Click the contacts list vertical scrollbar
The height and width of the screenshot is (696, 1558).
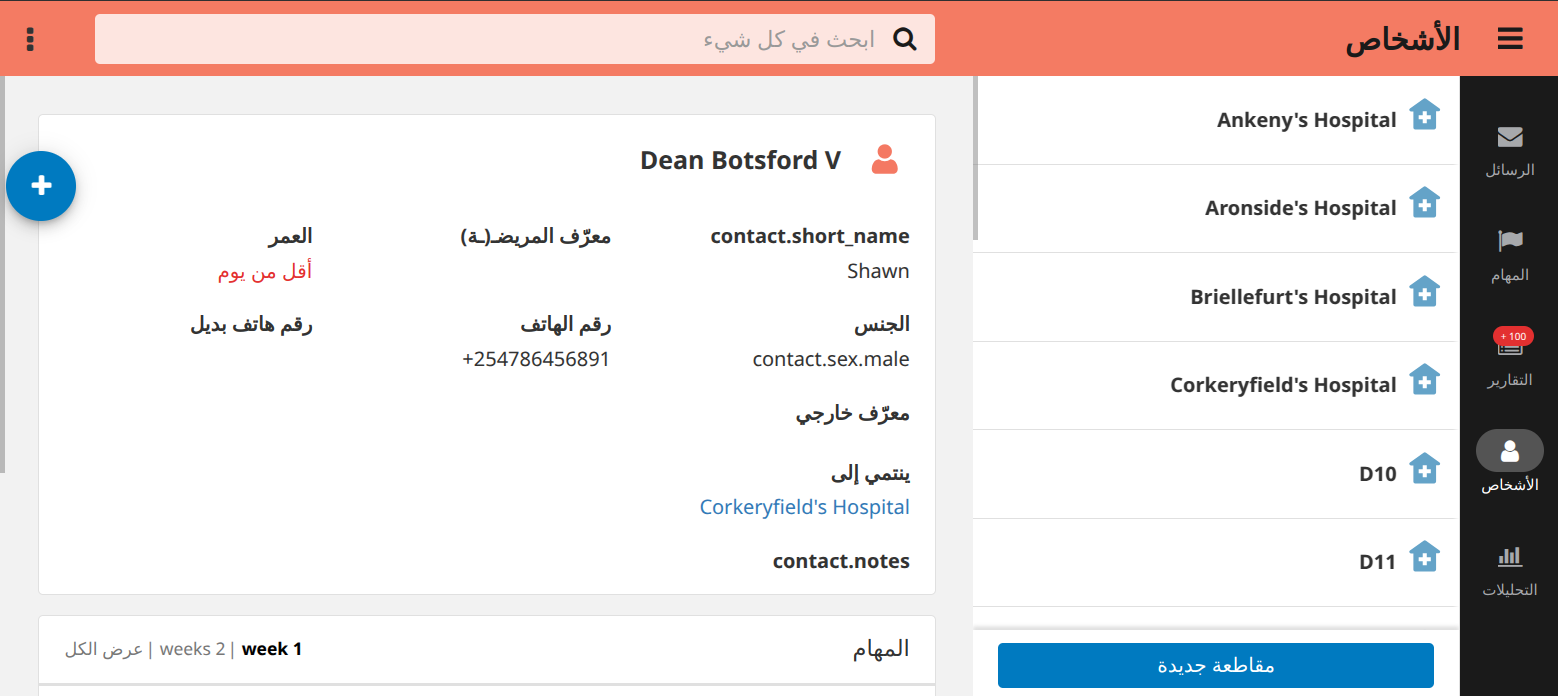[x=975, y=160]
